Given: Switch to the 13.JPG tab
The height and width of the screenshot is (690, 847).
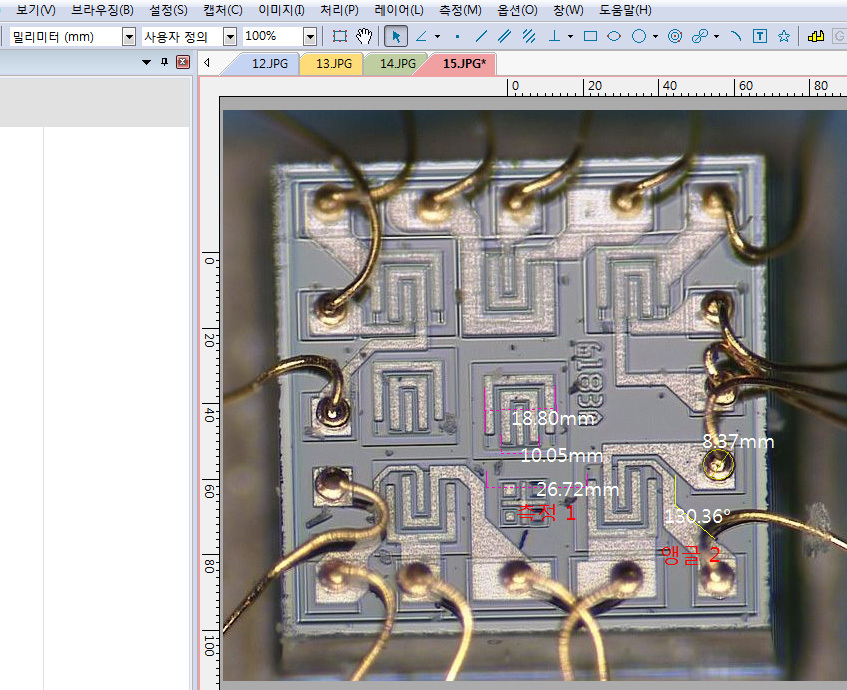Looking at the screenshot, I should click(333, 63).
